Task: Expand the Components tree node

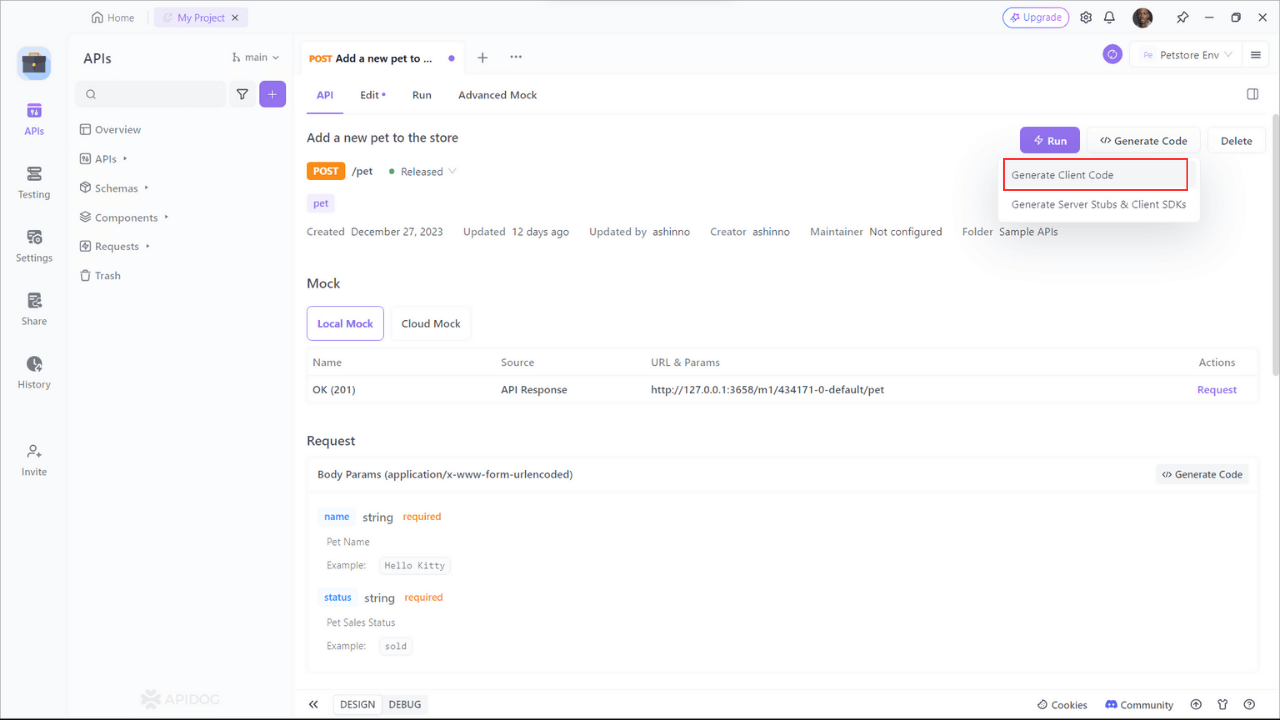Action: 124,217
